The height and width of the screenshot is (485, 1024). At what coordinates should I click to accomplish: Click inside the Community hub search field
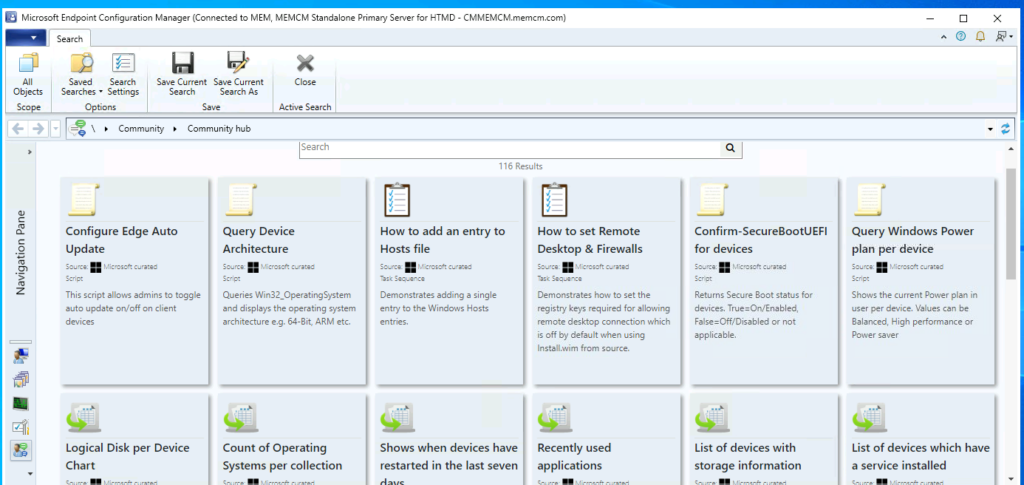tap(510, 148)
